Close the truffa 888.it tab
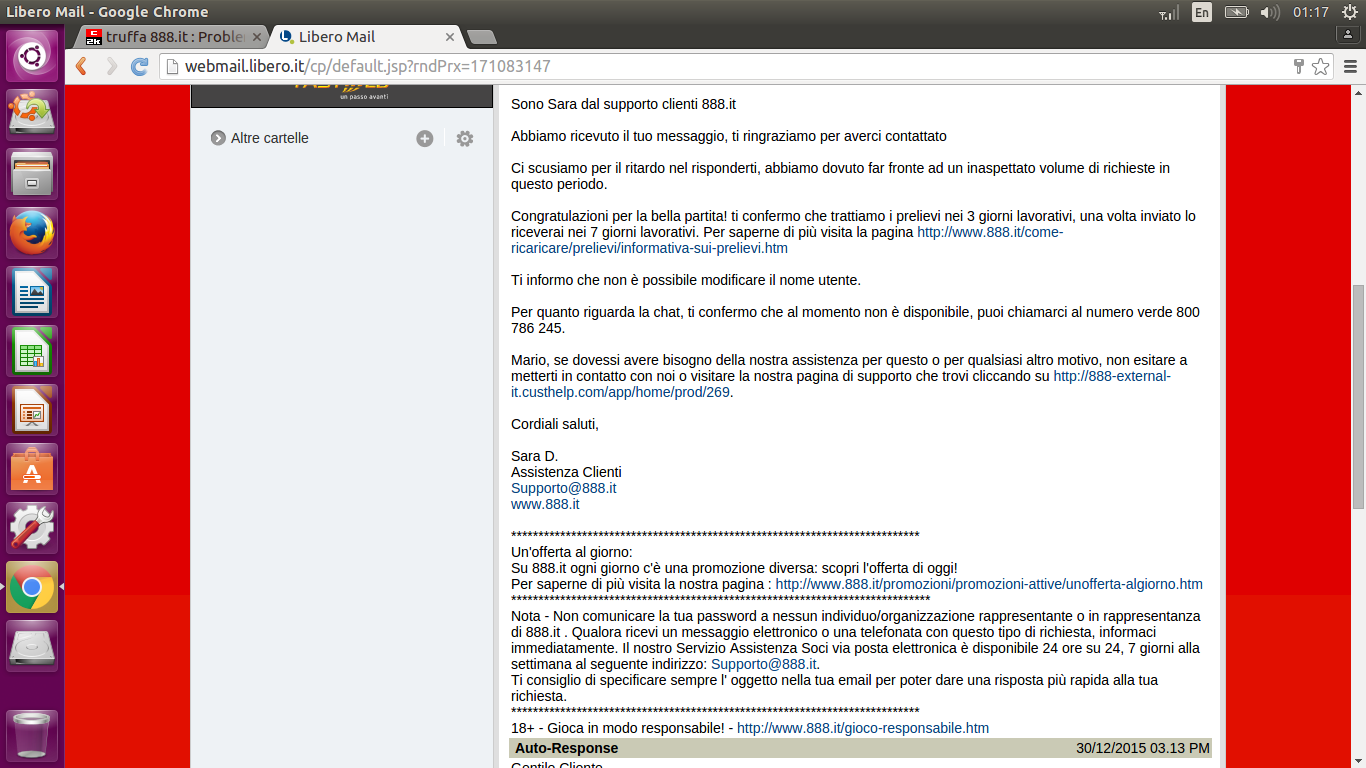The image size is (1366, 768). point(256,37)
